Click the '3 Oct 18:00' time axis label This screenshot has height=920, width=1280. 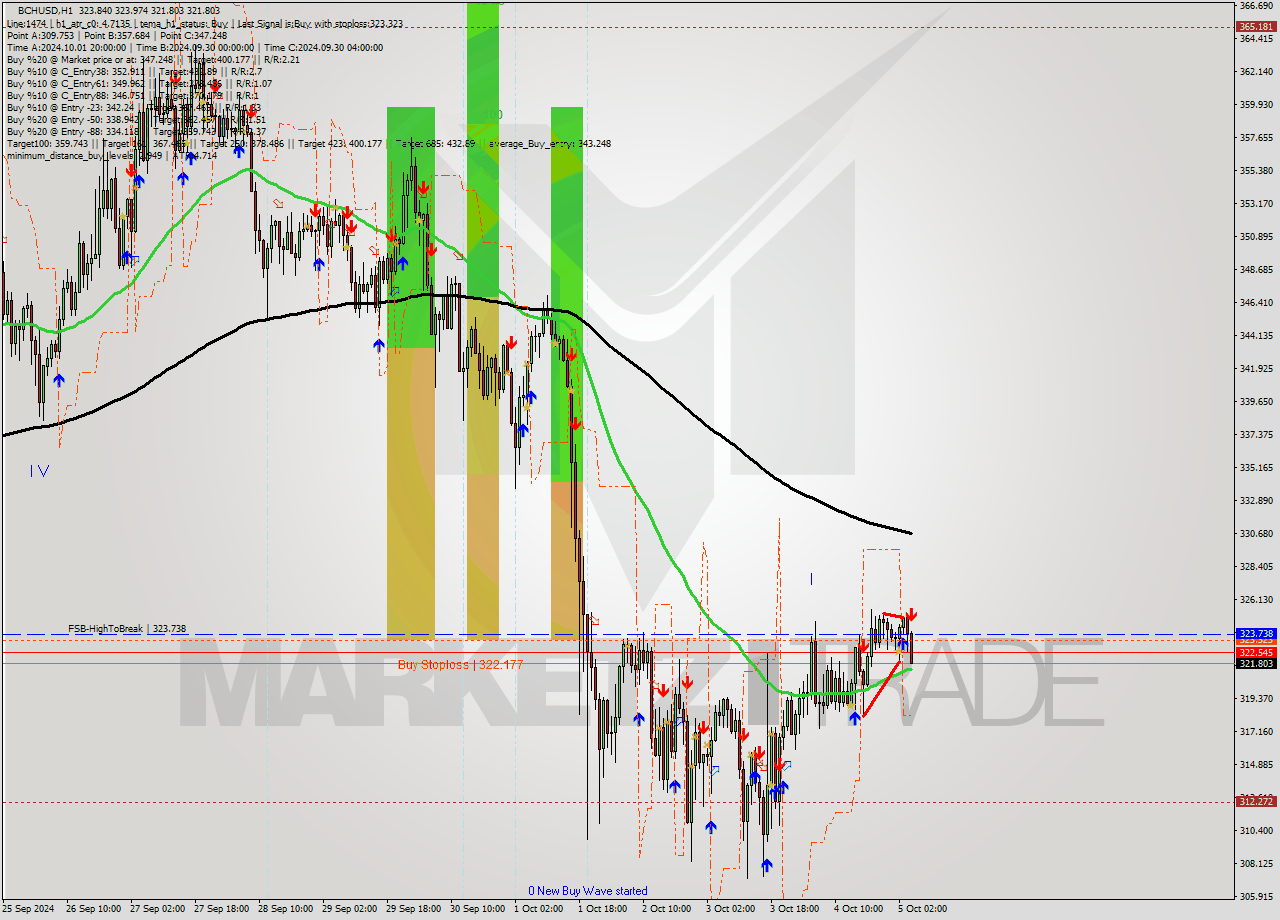[x=794, y=909]
